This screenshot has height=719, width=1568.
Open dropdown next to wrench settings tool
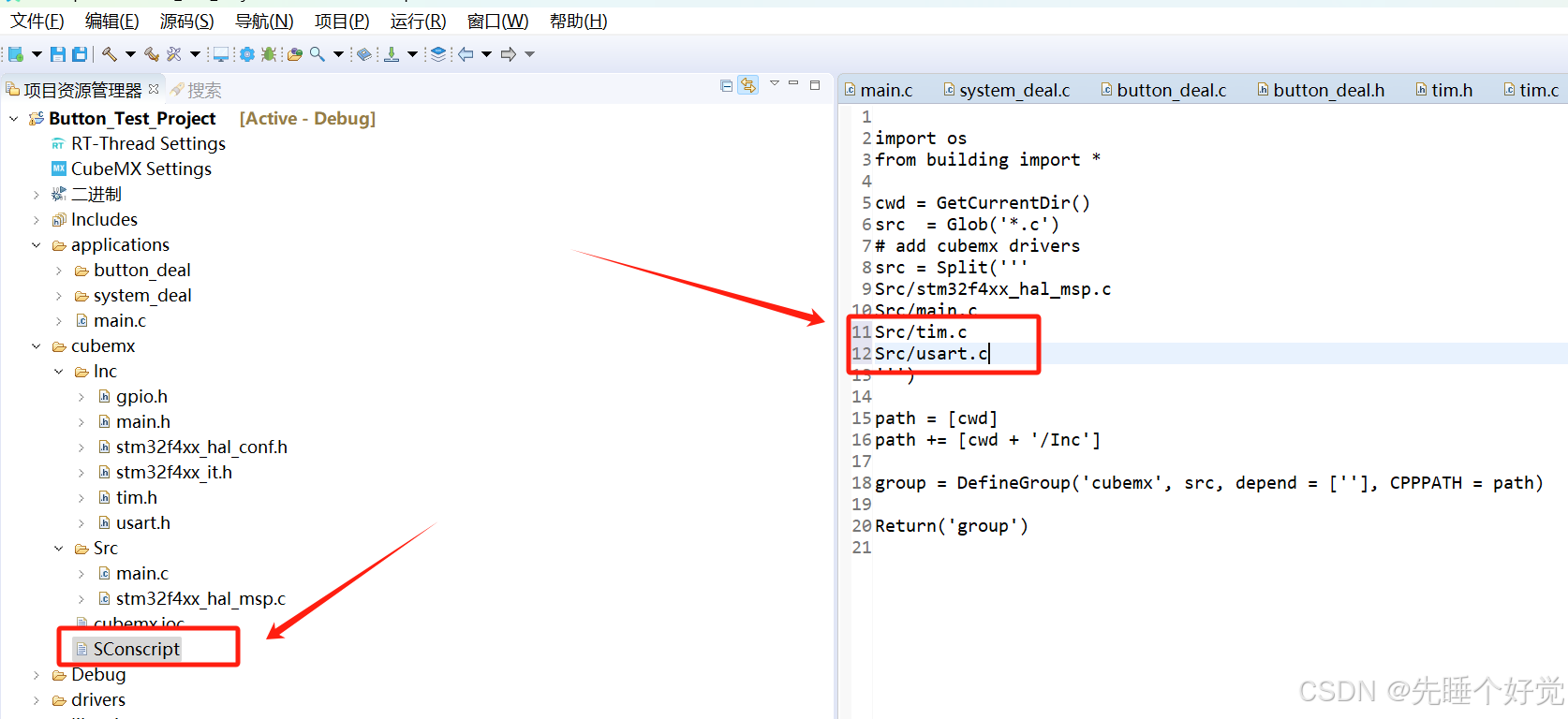tap(195, 54)
